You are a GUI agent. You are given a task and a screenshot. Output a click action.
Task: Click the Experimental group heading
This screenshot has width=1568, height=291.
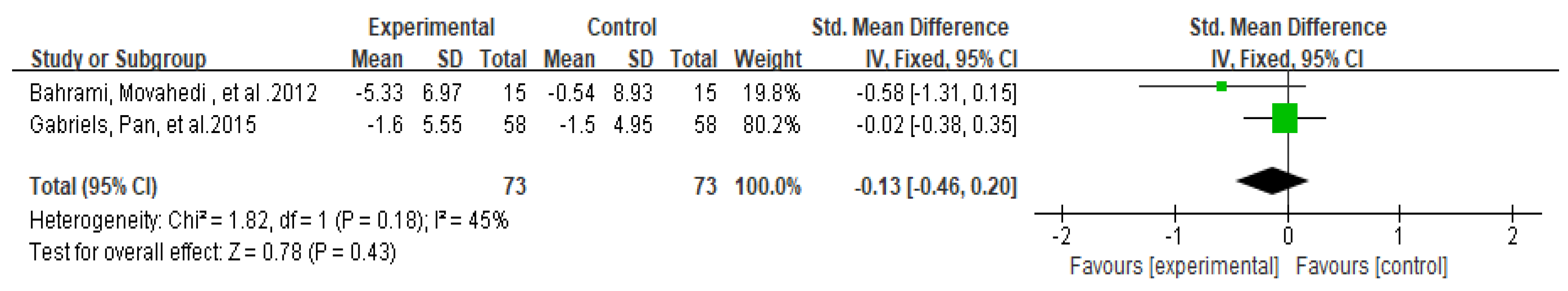tap(431, 27)
